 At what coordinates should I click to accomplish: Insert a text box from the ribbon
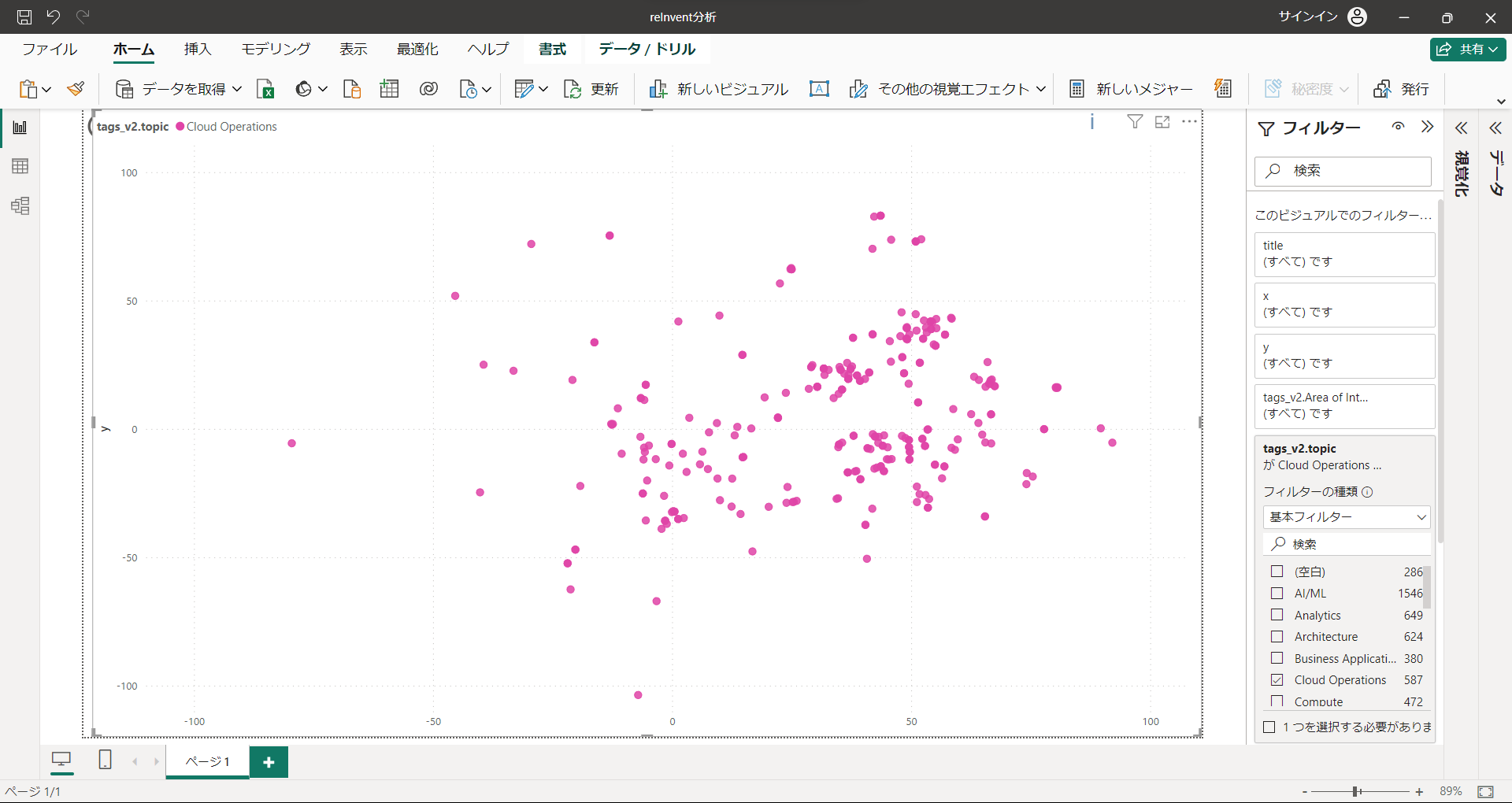819,89
